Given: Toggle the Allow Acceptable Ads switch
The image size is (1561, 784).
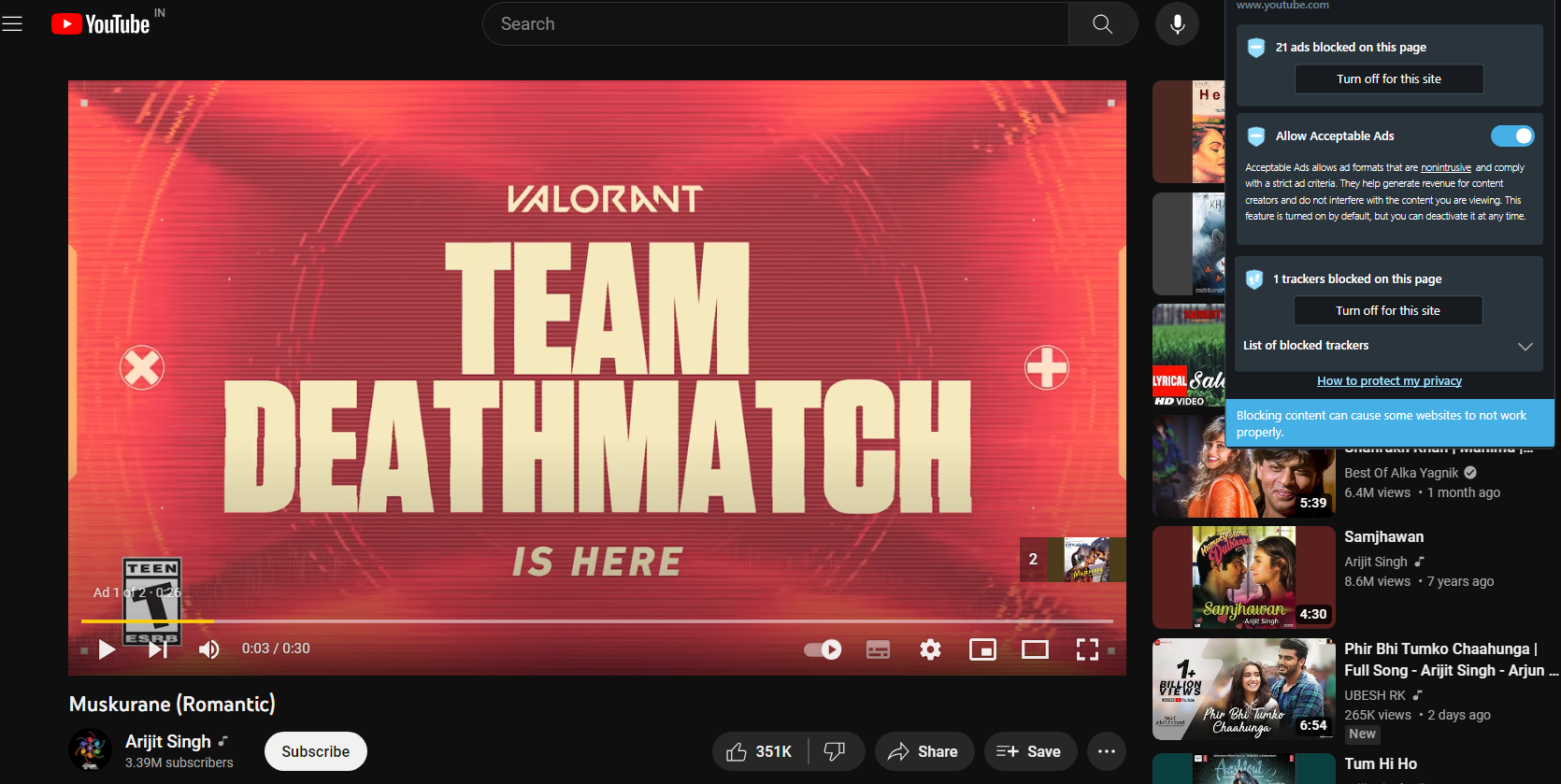Looking at the screenshot, I should pos(1512,136).
